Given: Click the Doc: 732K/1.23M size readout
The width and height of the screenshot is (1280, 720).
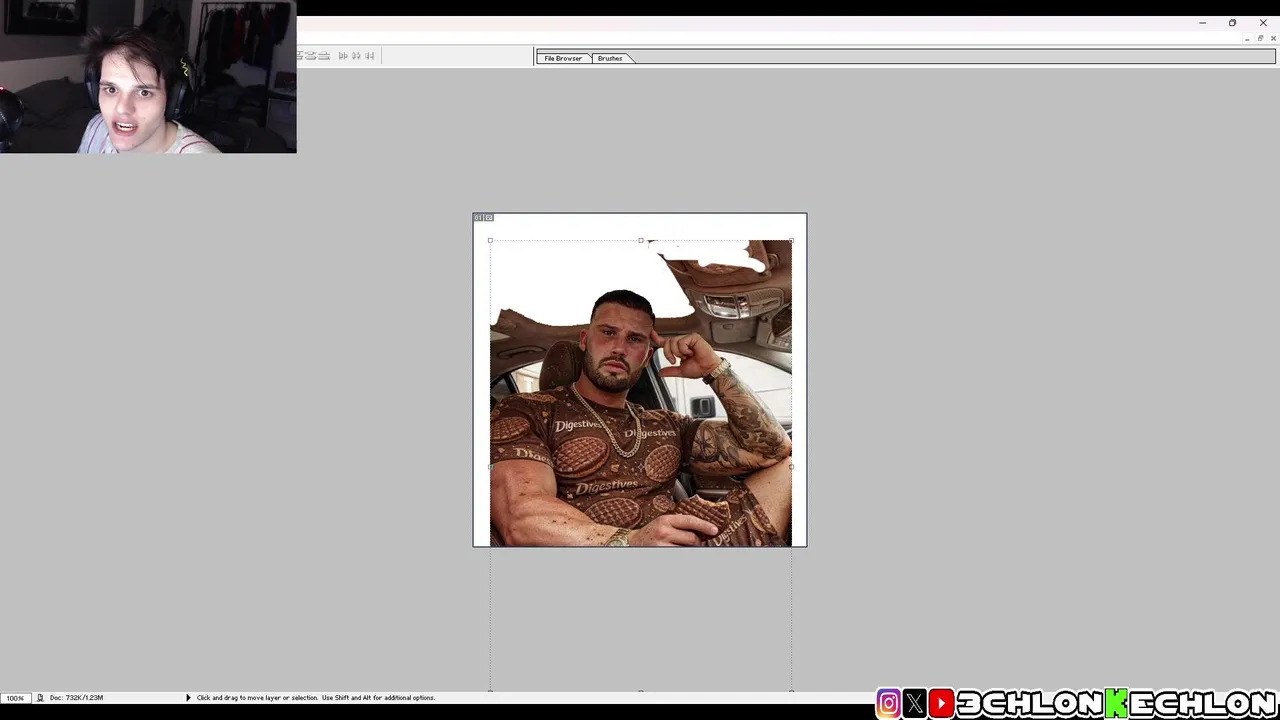Looking at the screenshot, I should pyautogui.click(x=77, y=697).
